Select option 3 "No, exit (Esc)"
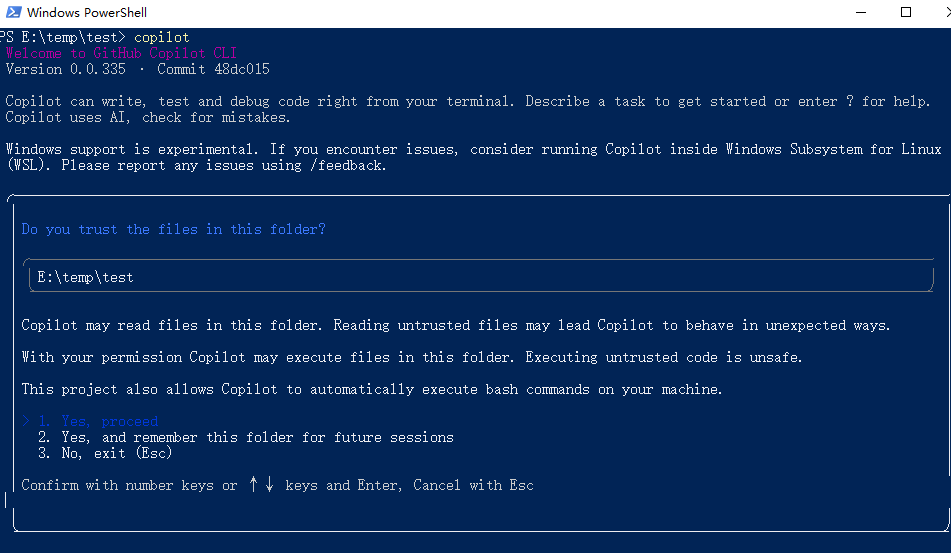951x553 pixels. (x=105, y=453)
